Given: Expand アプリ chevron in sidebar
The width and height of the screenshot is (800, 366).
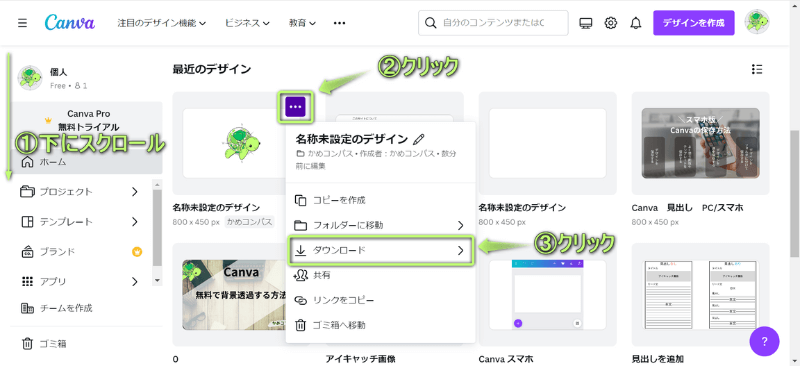Looking at the screenshot, I should point(135,281).
